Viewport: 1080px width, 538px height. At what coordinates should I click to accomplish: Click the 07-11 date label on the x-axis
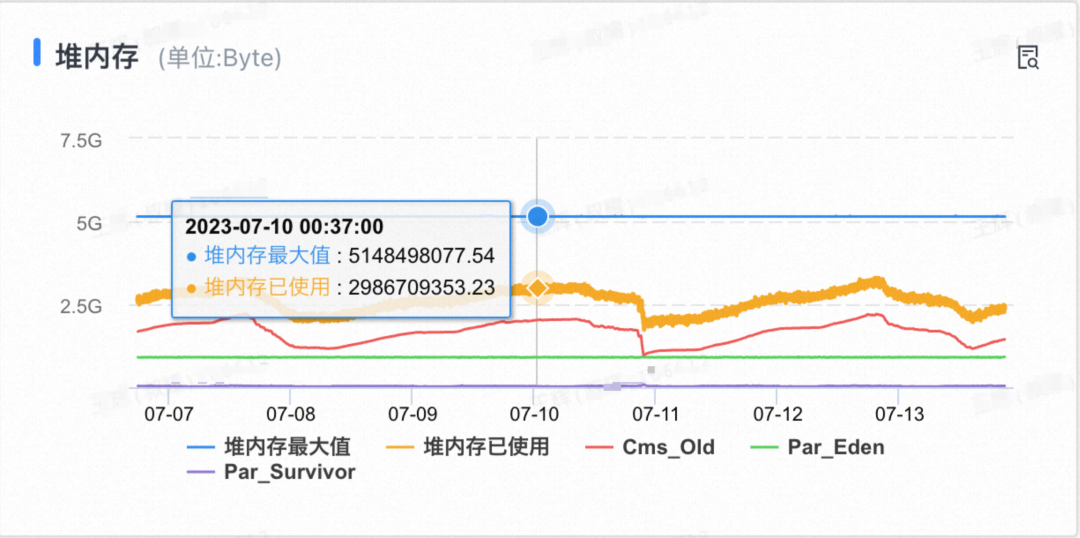coord(656,412)
